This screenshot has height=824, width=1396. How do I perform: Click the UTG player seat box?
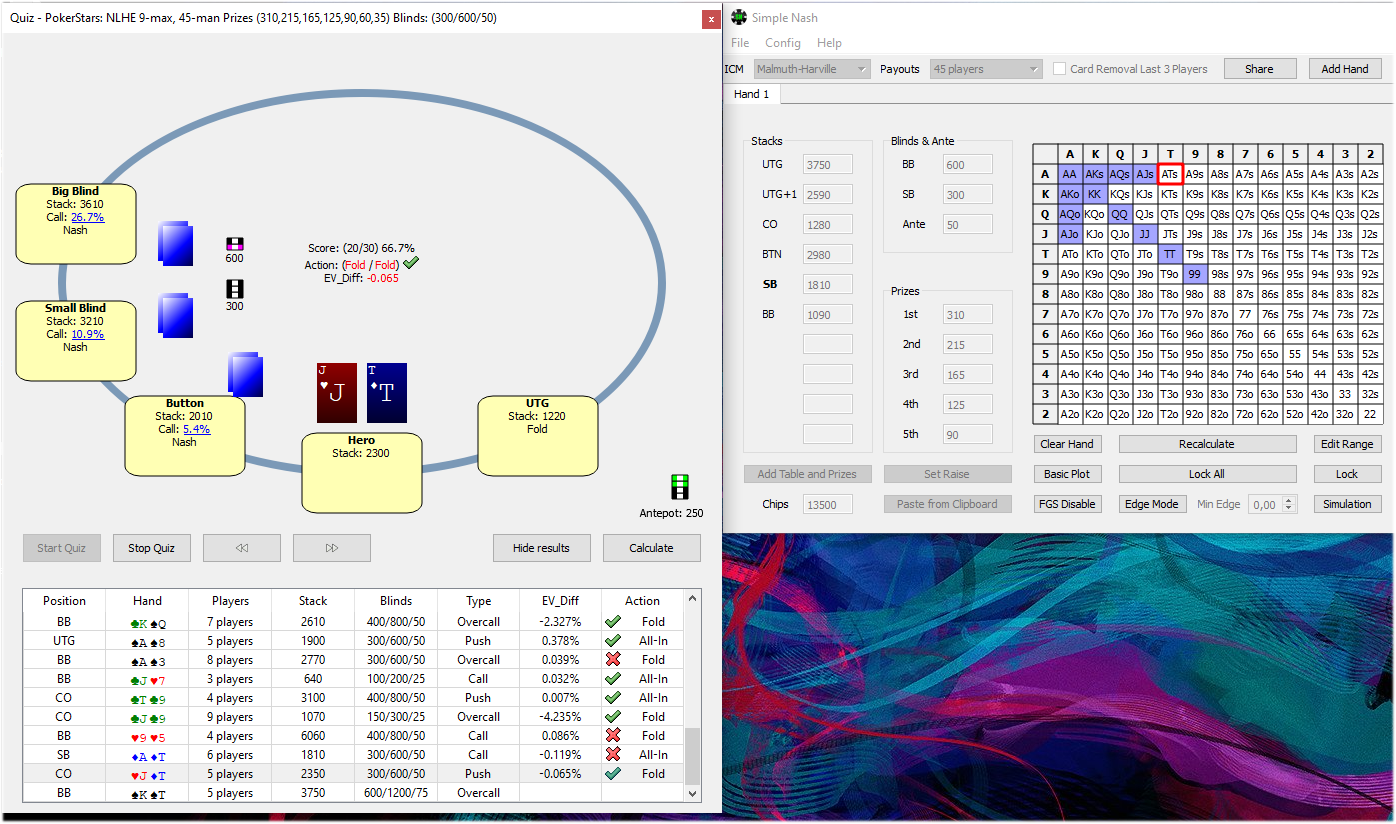[x=537, y=436]
